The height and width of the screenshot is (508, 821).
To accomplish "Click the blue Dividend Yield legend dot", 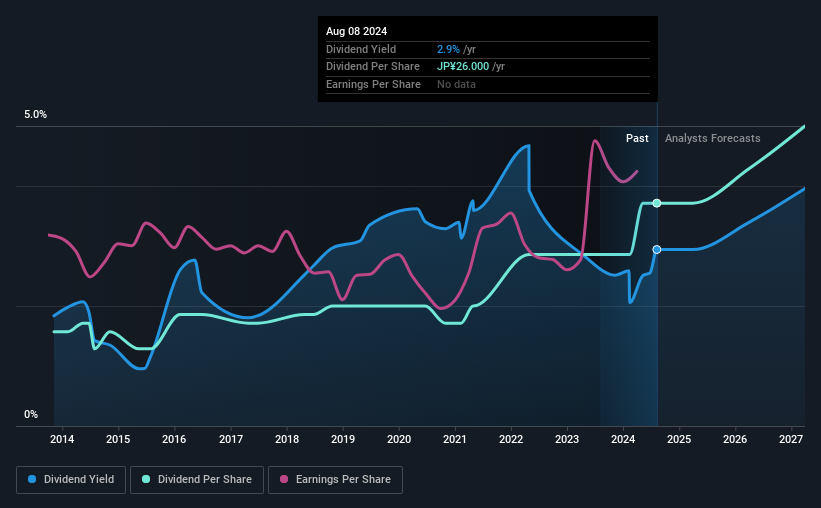I will pyautogui.click(x=32, y=479).
